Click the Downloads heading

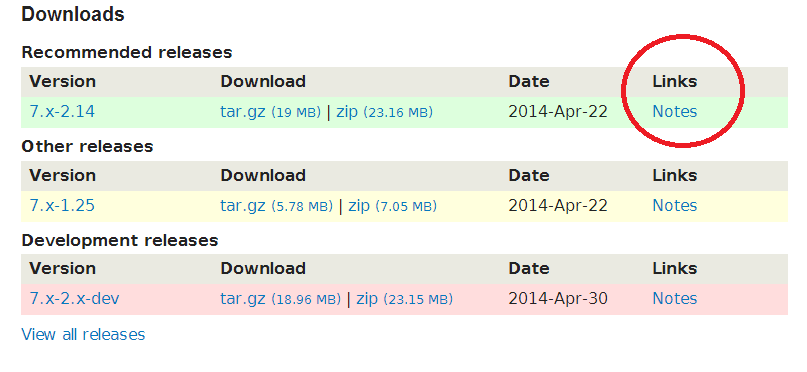[73, 14]
